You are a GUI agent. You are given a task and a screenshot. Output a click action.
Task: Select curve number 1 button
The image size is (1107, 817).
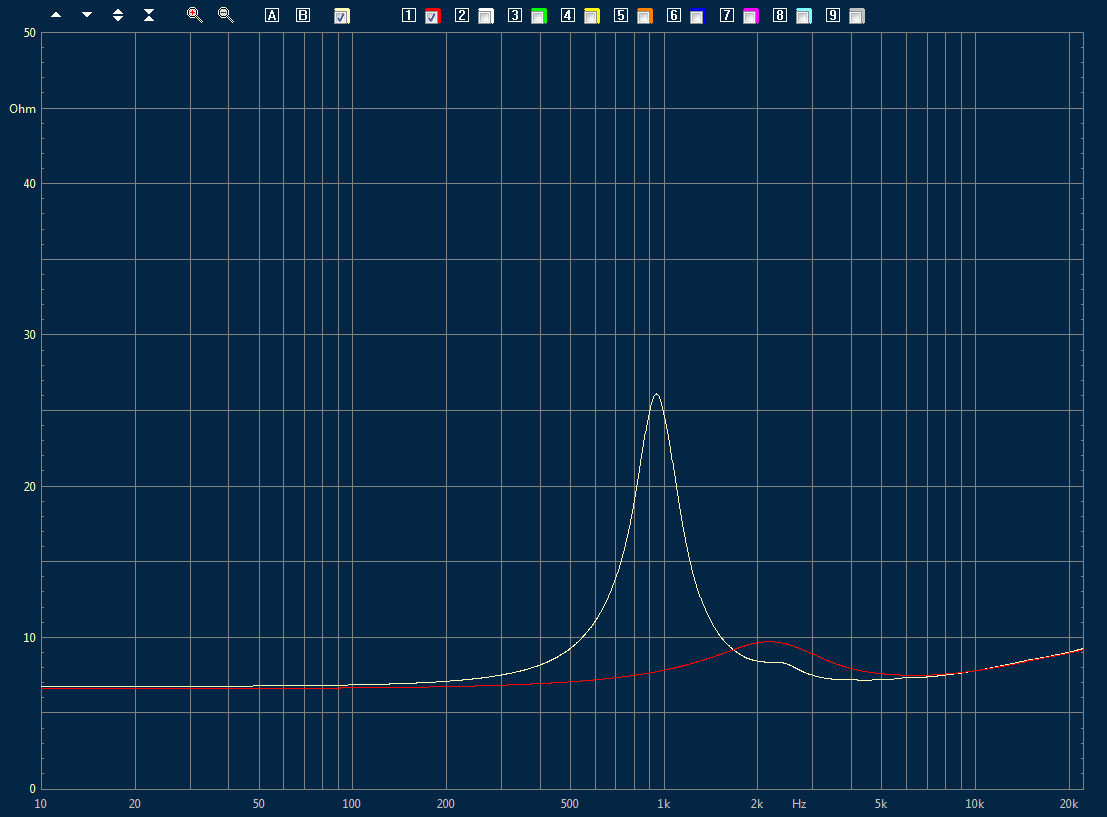point(408,16)
